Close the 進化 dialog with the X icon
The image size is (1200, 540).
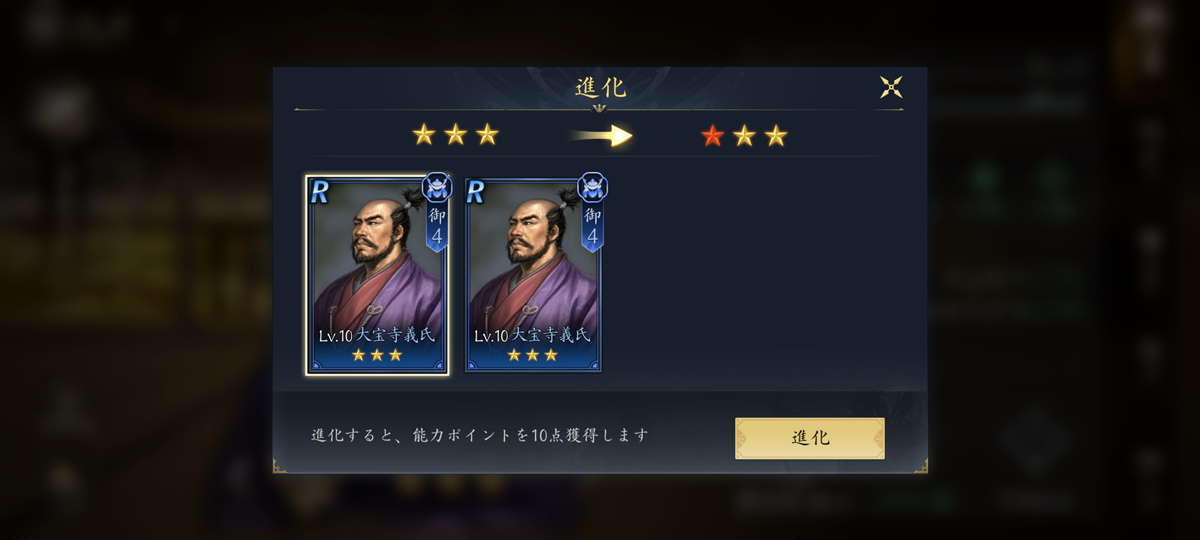point(891,87)
